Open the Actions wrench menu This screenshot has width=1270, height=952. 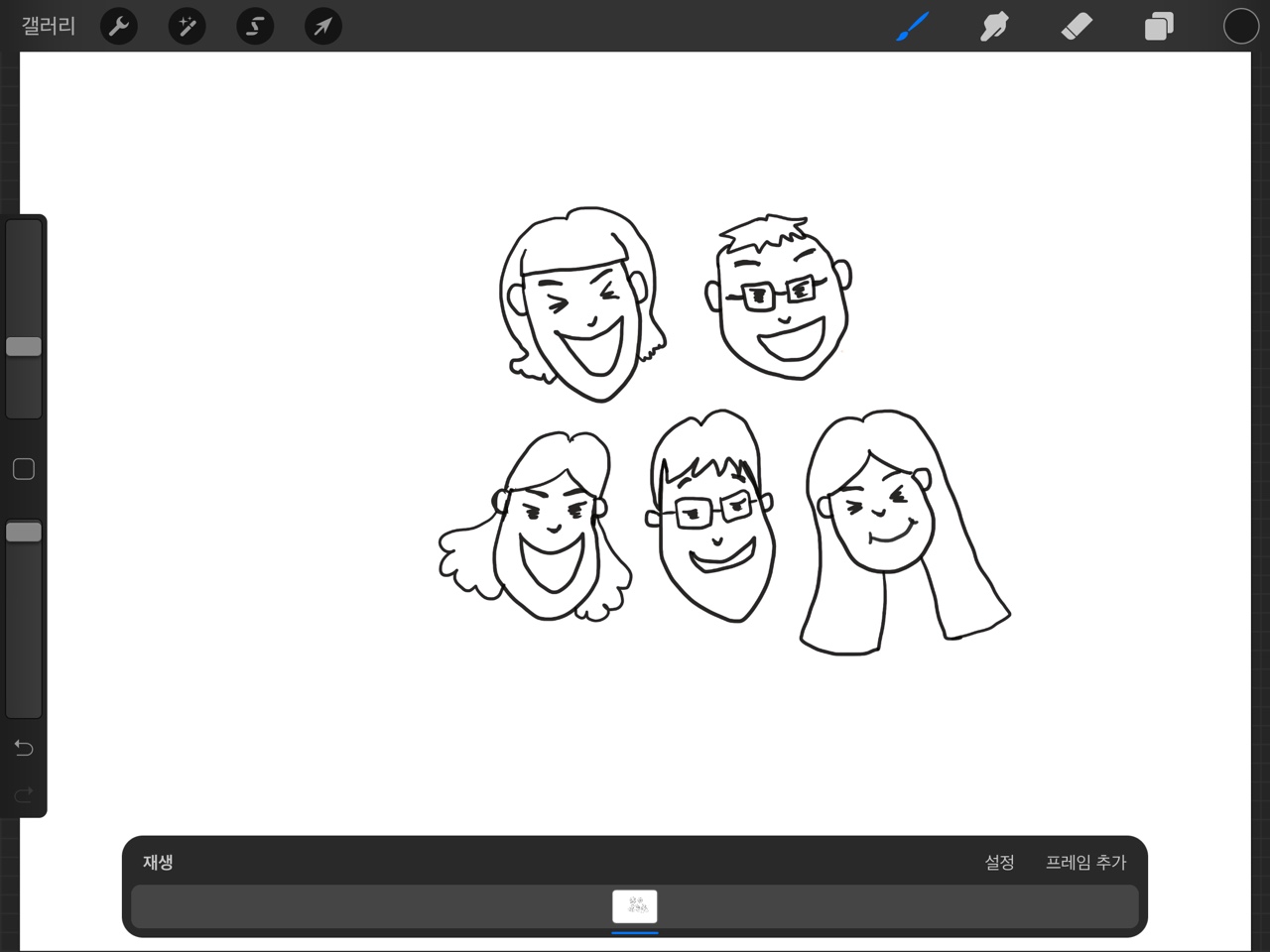point(119,26)
